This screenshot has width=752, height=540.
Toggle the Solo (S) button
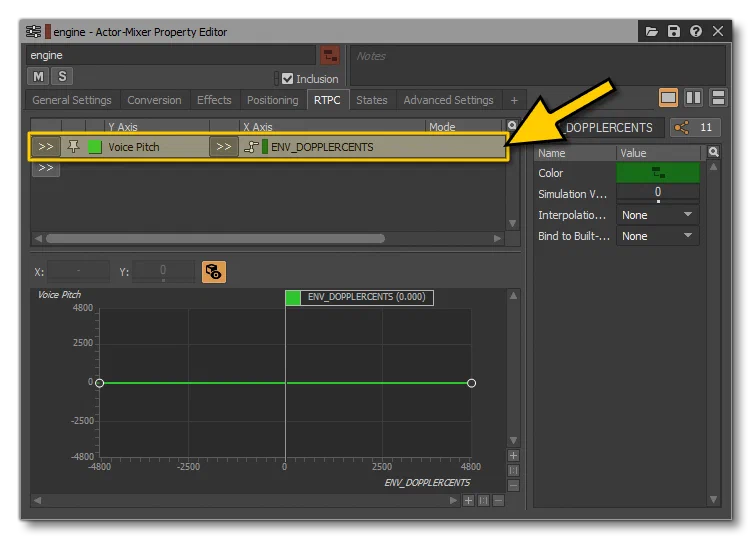pyautogui.click(x=62, y=76)
